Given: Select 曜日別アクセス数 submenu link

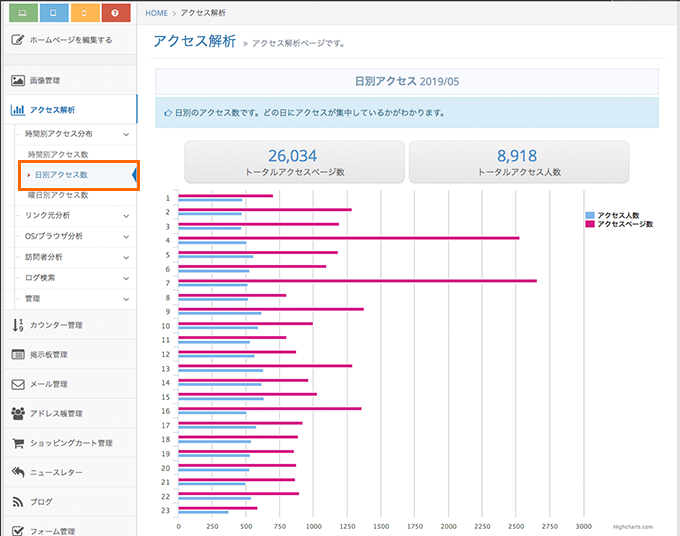Looking at the screenshot, I should click(x=58, y=195).
